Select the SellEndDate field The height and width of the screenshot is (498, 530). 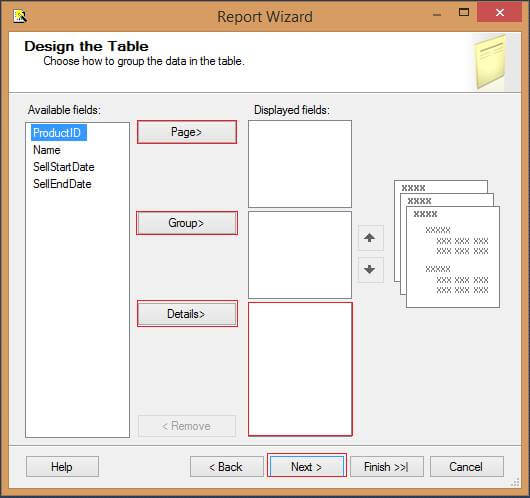pos(62,184)
